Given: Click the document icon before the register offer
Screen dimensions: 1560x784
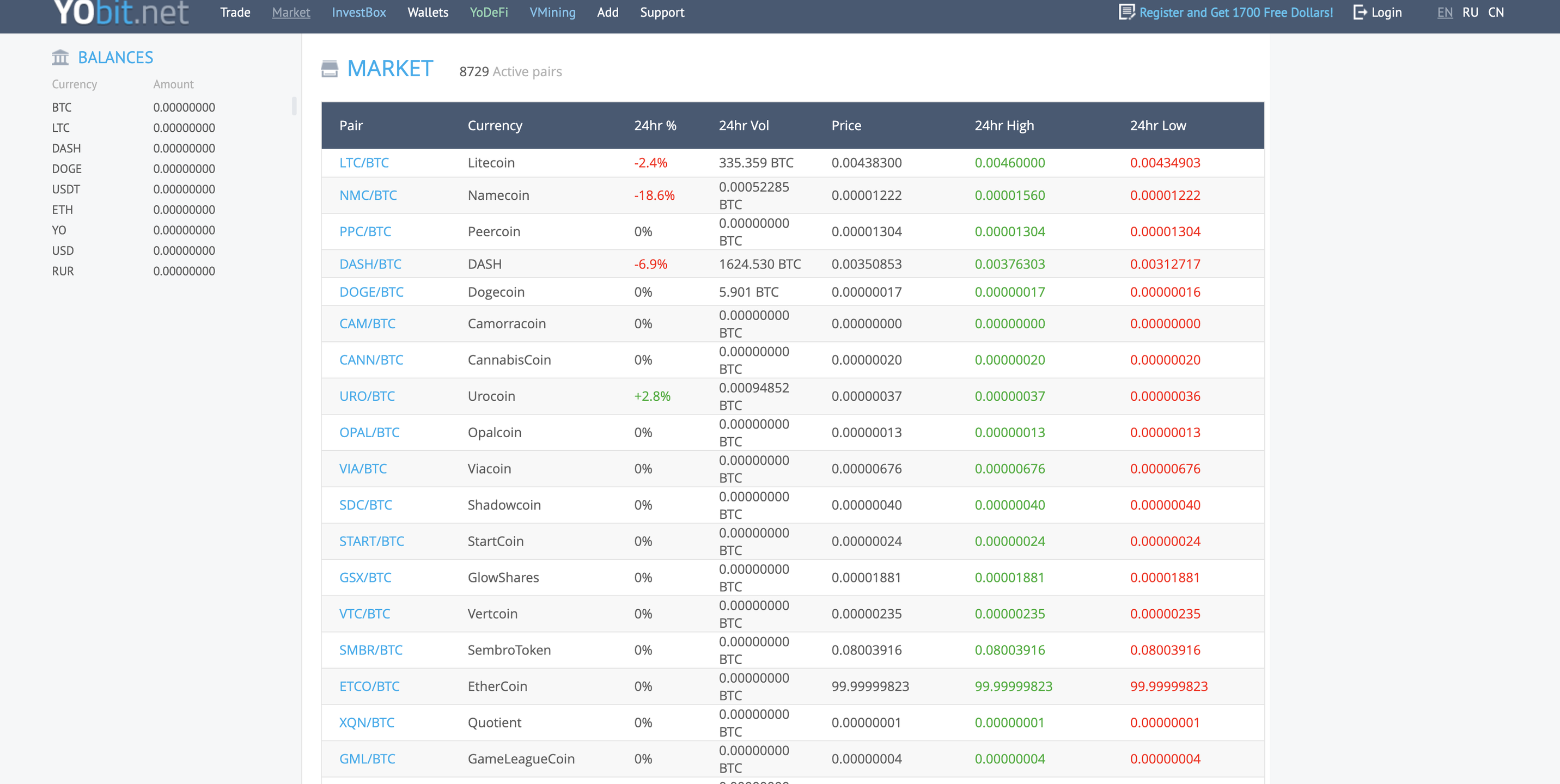Looking at the screenshot, I should pyautogui.click(x=1127, y=11).
